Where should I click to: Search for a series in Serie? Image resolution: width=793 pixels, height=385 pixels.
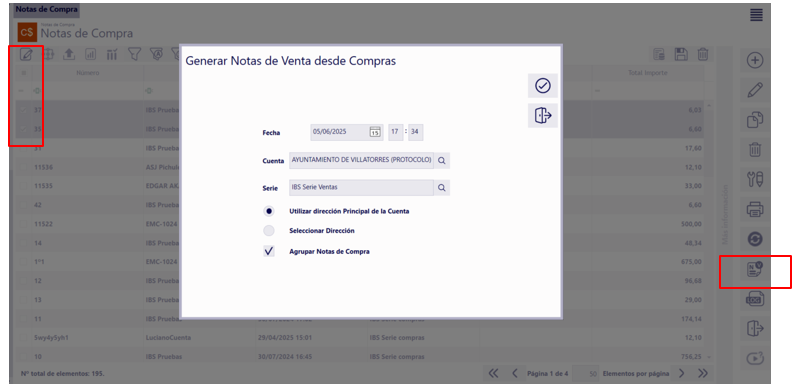(x=442, y=188)
